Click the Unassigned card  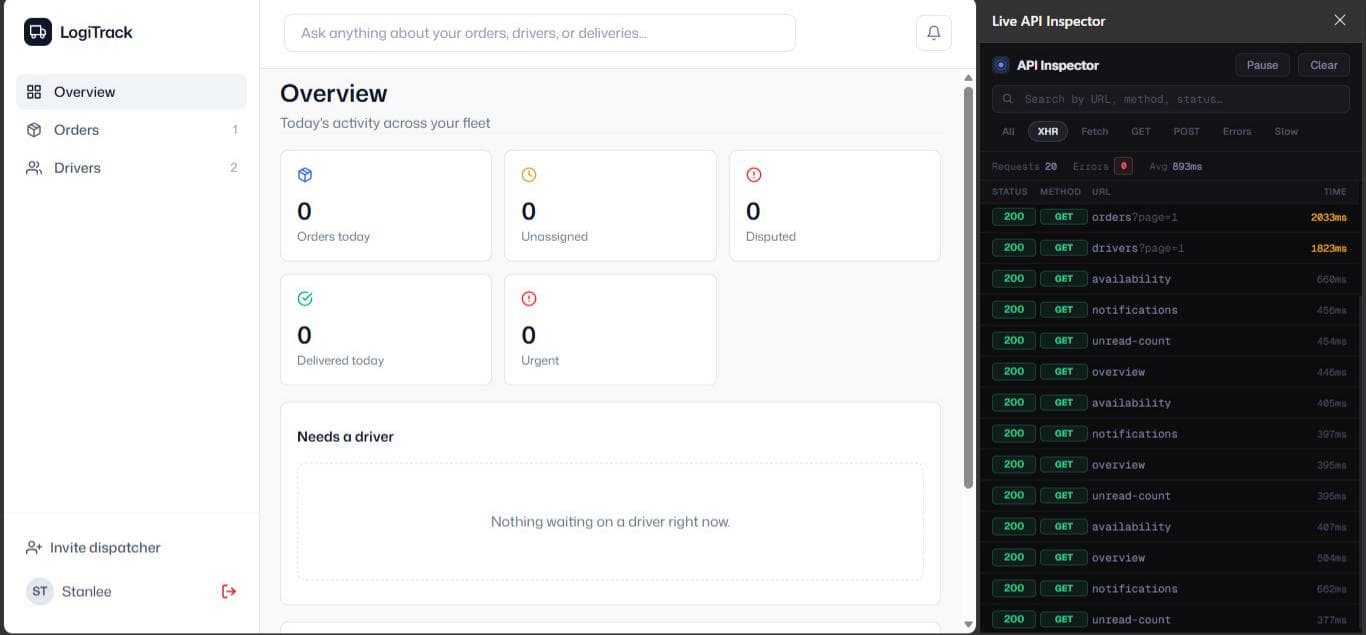tap(610, 206)
